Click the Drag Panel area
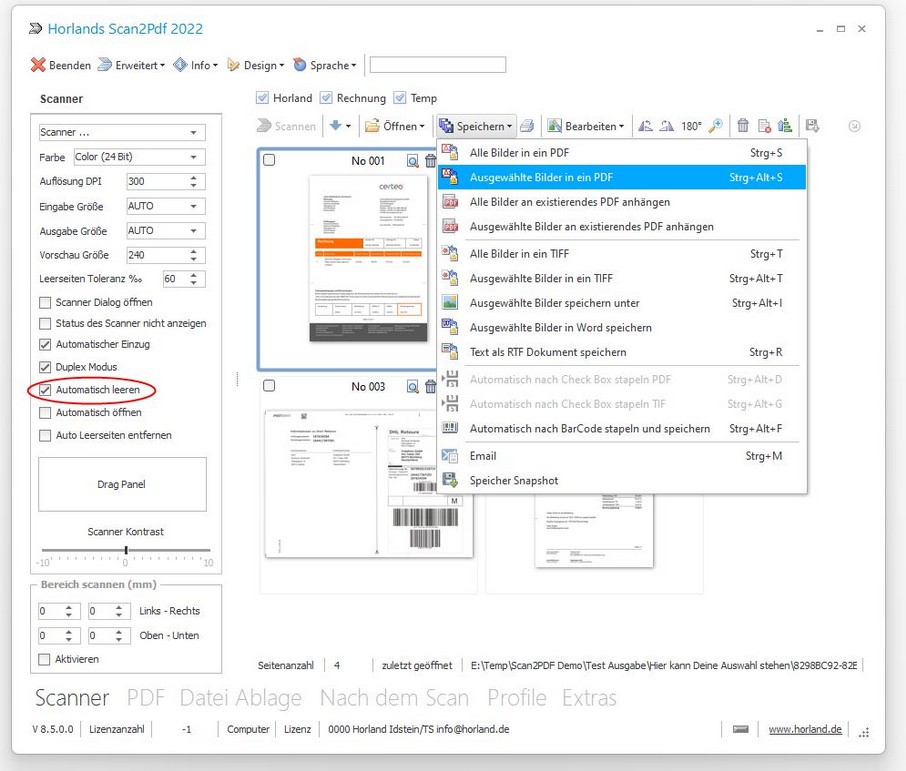Image resolution: width=906 pixels, height=771 pixels. coord(122,484)
